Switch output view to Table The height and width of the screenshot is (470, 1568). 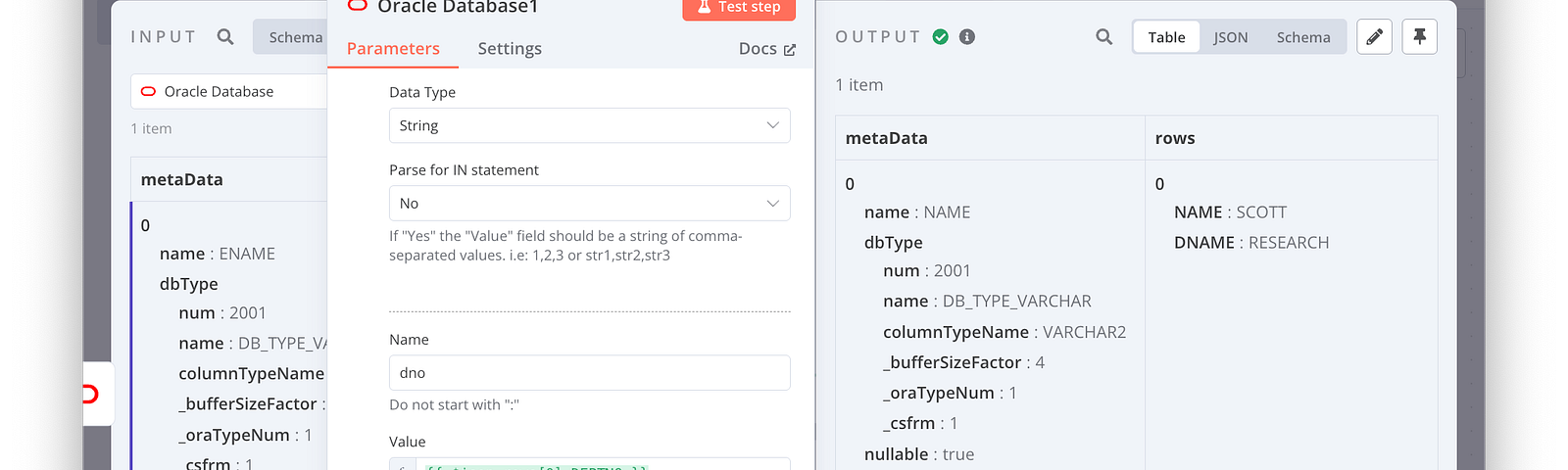[1166, 37]
